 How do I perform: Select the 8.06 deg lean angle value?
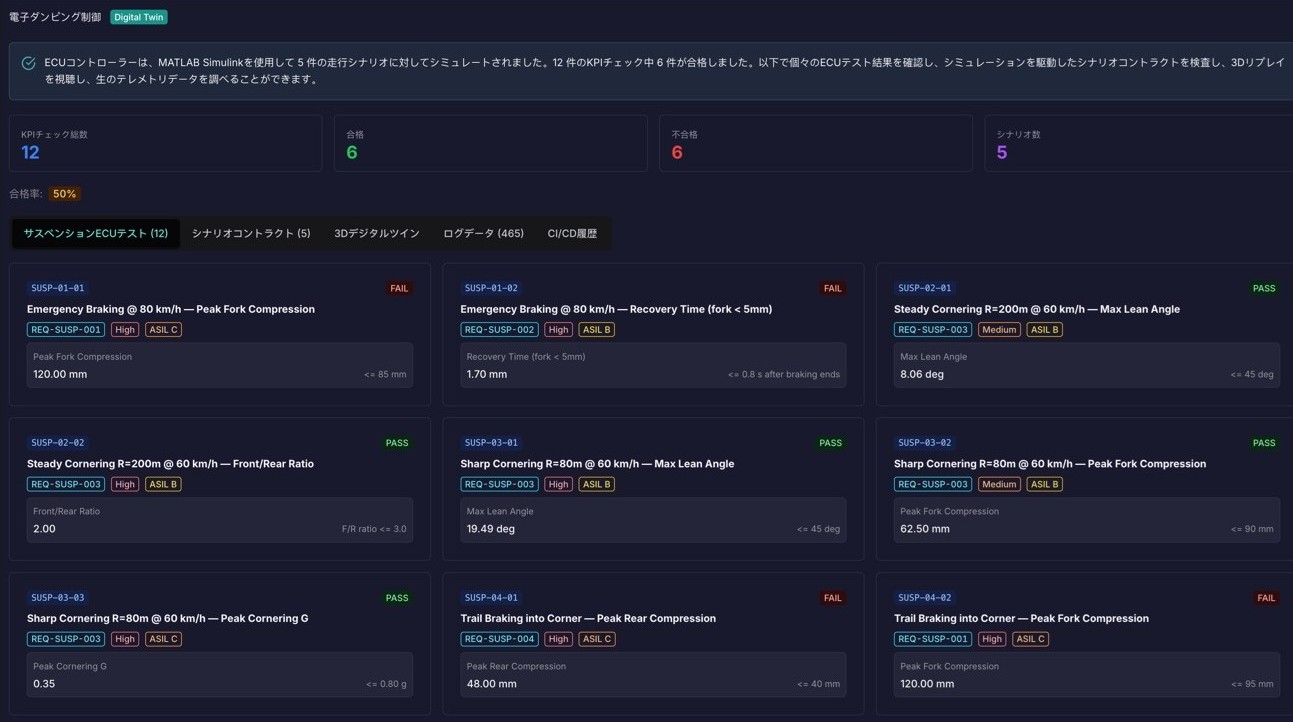click(x=922, y=374)
